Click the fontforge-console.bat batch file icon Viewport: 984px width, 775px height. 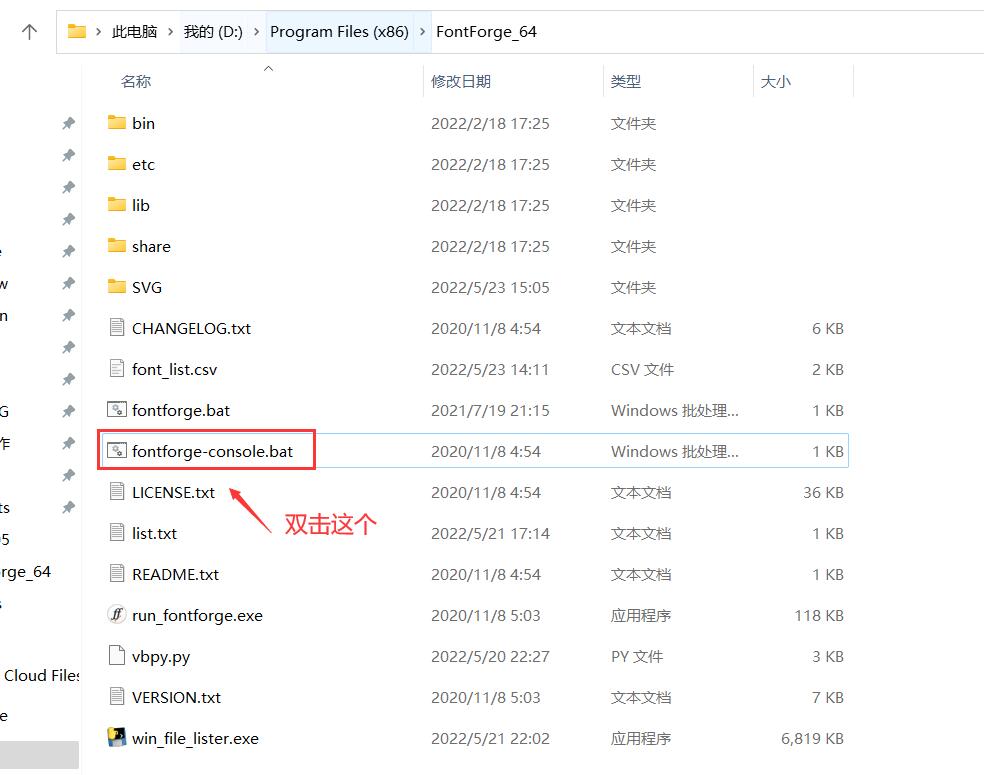pyautogui.click(x=117, y=451)
